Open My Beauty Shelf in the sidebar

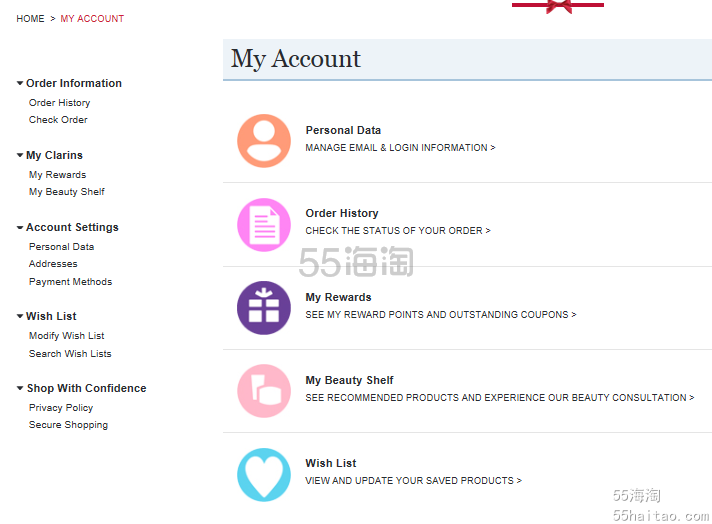67,192
